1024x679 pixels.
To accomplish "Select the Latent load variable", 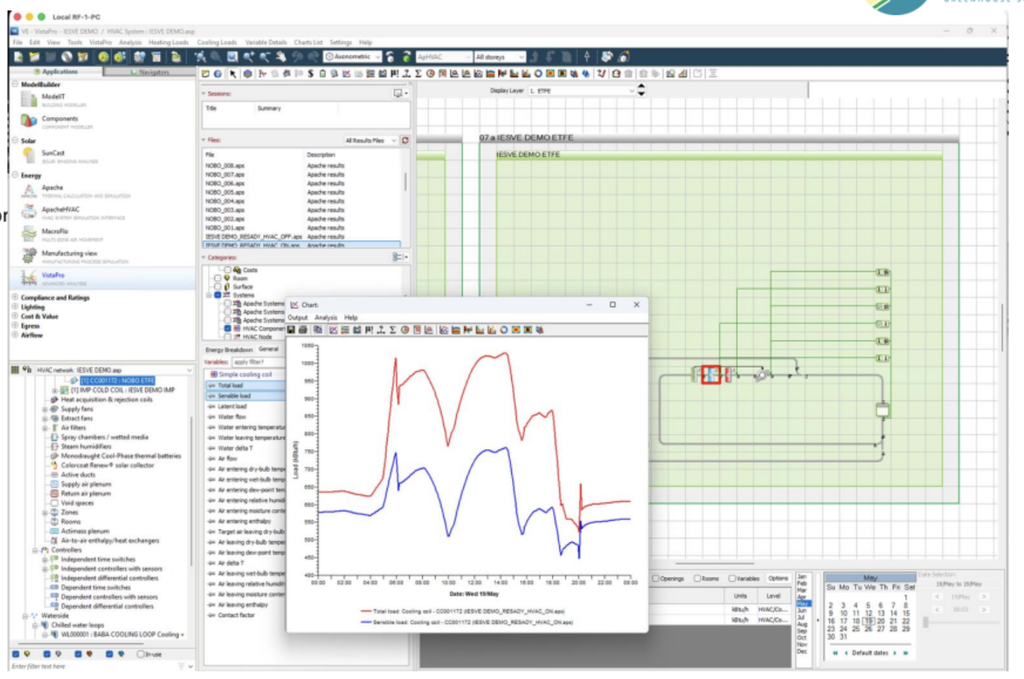I will (x=232, y=406).
